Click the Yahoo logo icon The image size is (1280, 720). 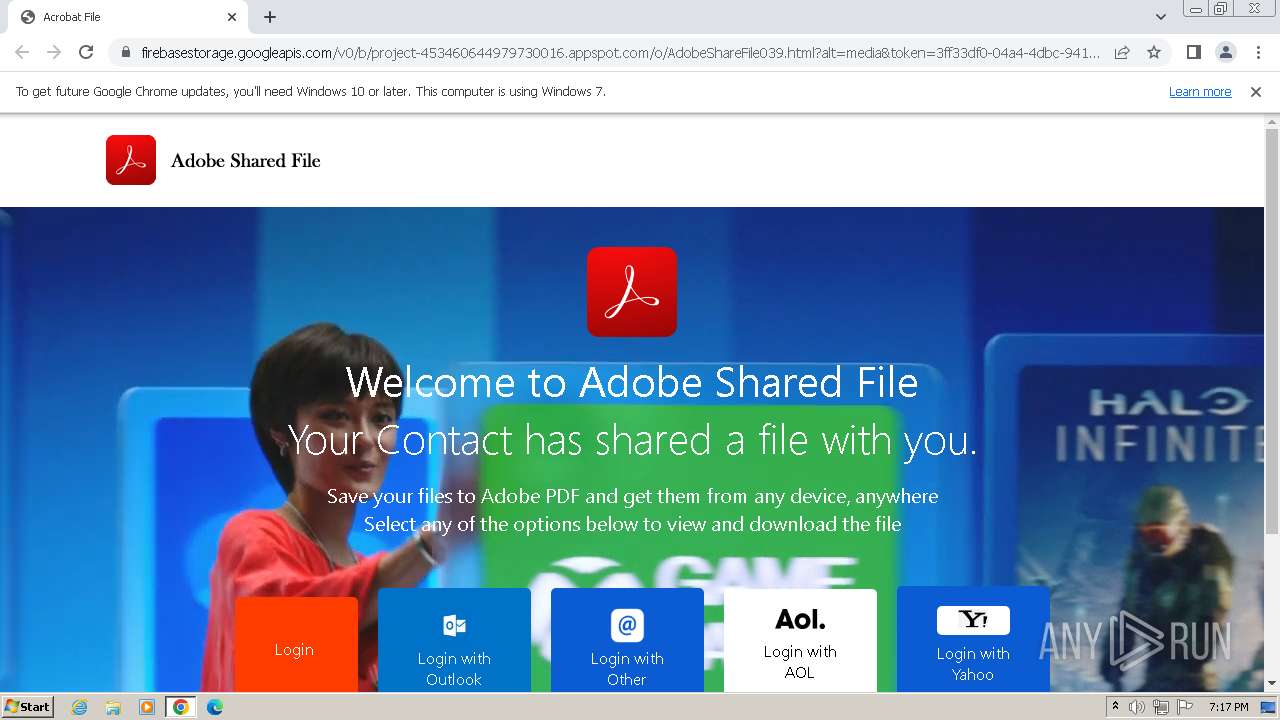coord(973,620)
